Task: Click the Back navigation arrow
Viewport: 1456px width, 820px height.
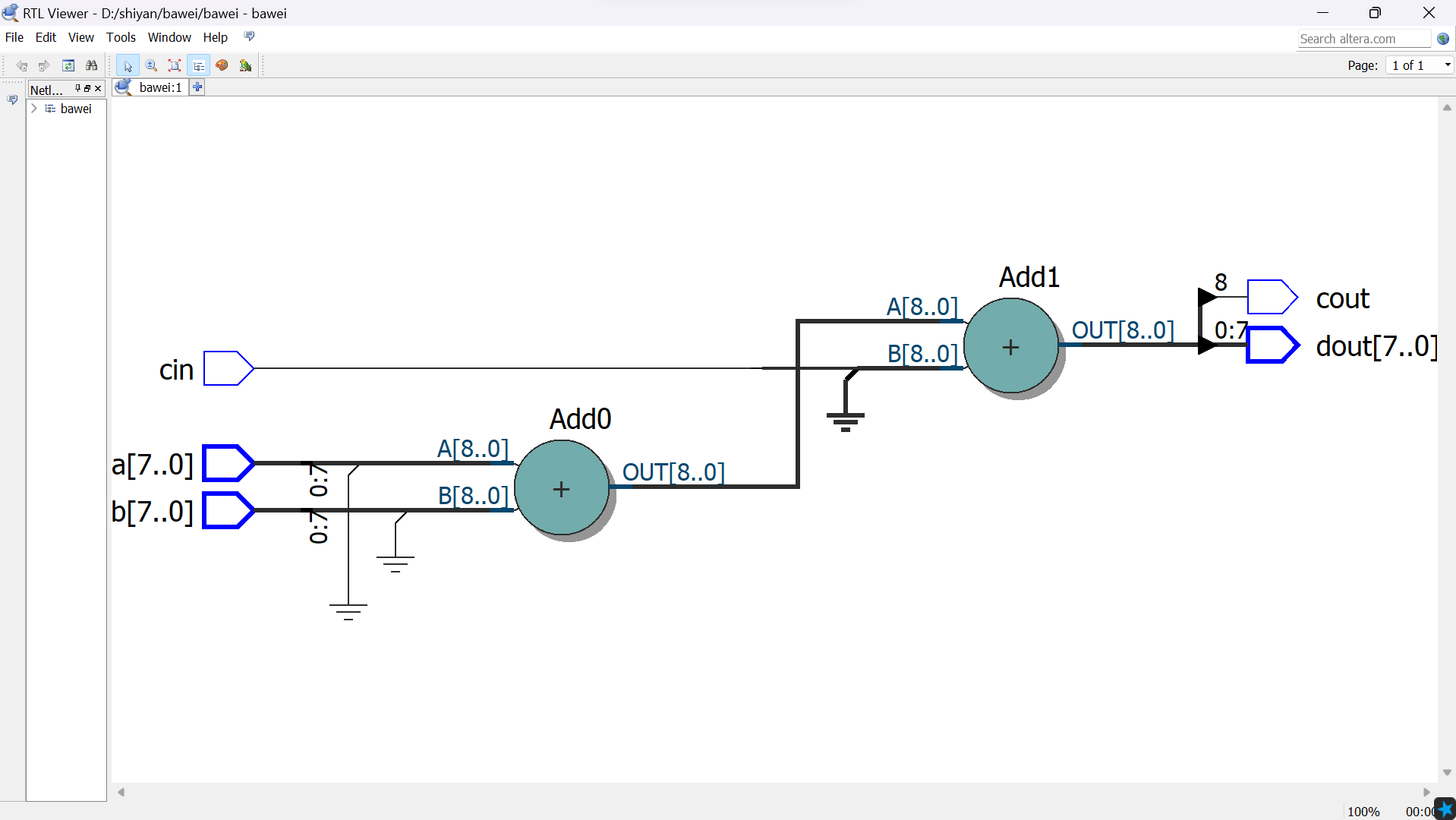Action: click(x=22, y=66)
